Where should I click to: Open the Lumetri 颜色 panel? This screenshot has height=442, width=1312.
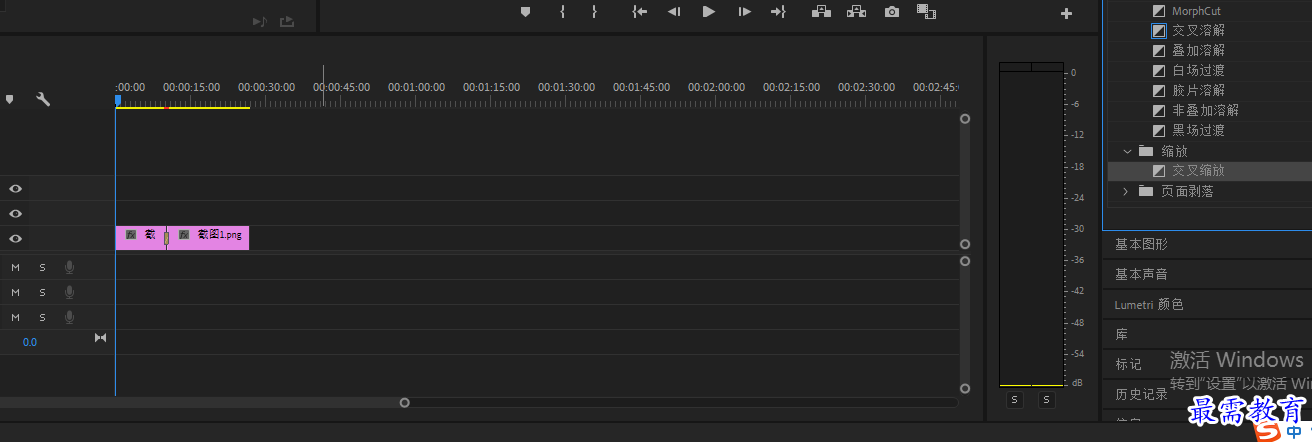tap(1149, 304)
